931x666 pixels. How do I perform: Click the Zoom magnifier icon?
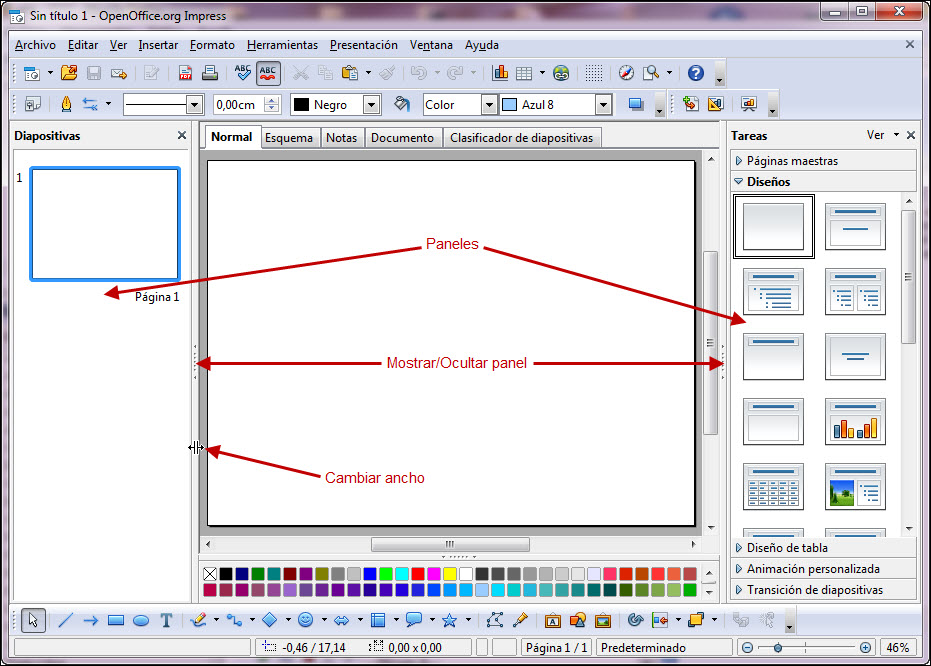tap(652, 73)
